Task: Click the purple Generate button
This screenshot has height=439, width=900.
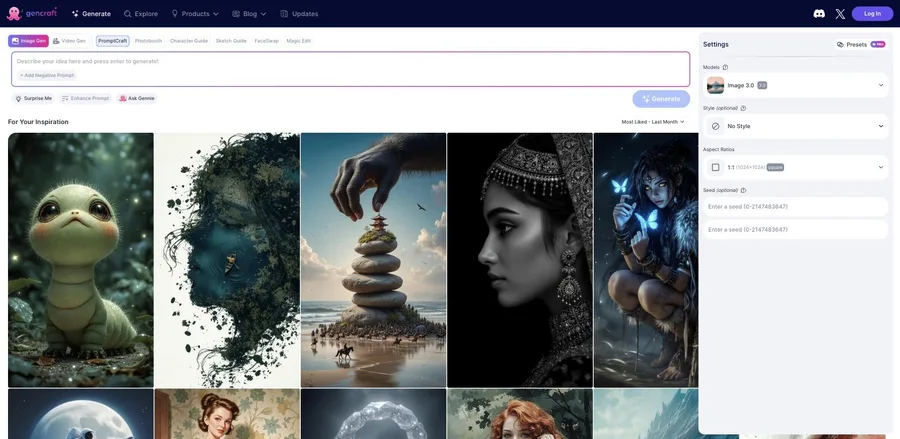Action: [x=661, y=99]
